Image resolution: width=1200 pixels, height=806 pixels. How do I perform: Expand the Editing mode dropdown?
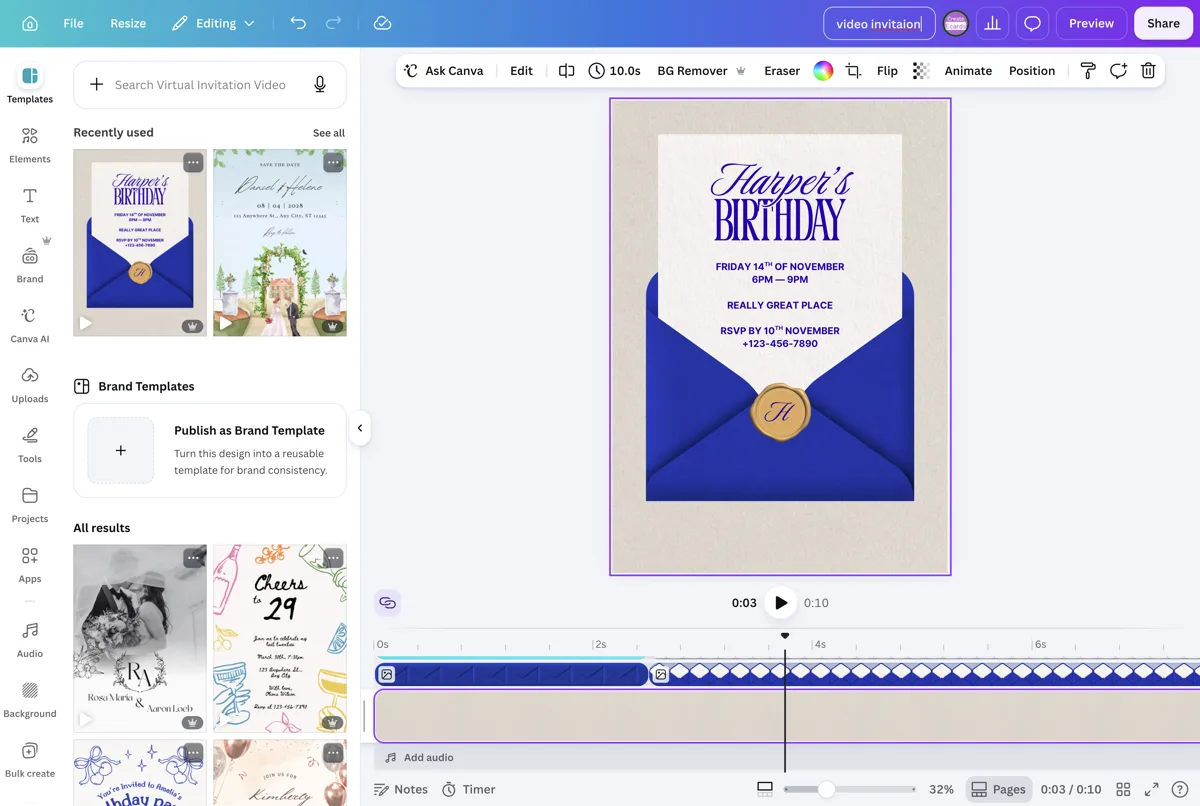(213, 23)
